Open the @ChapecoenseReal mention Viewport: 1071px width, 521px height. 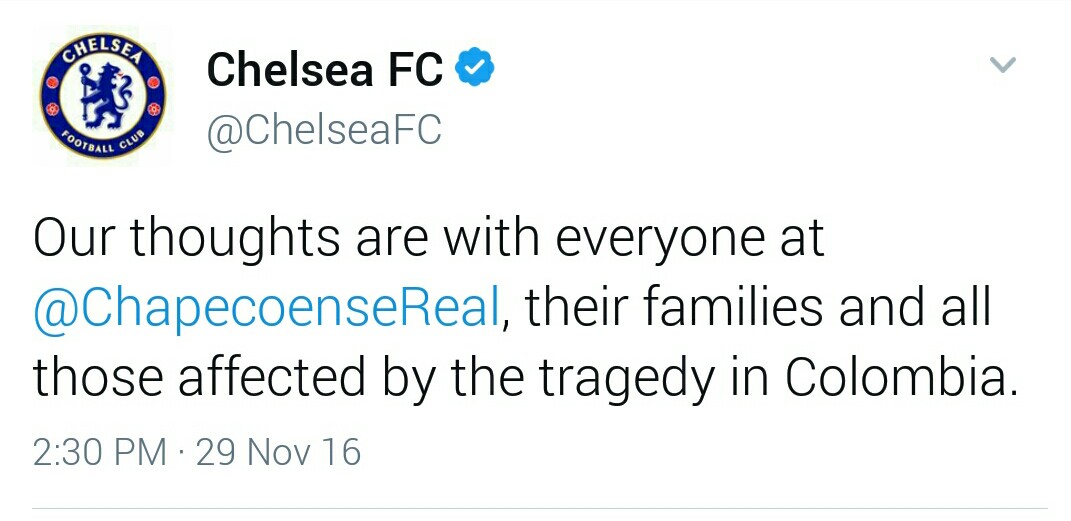pyautogui.click(x=266, y=310)
